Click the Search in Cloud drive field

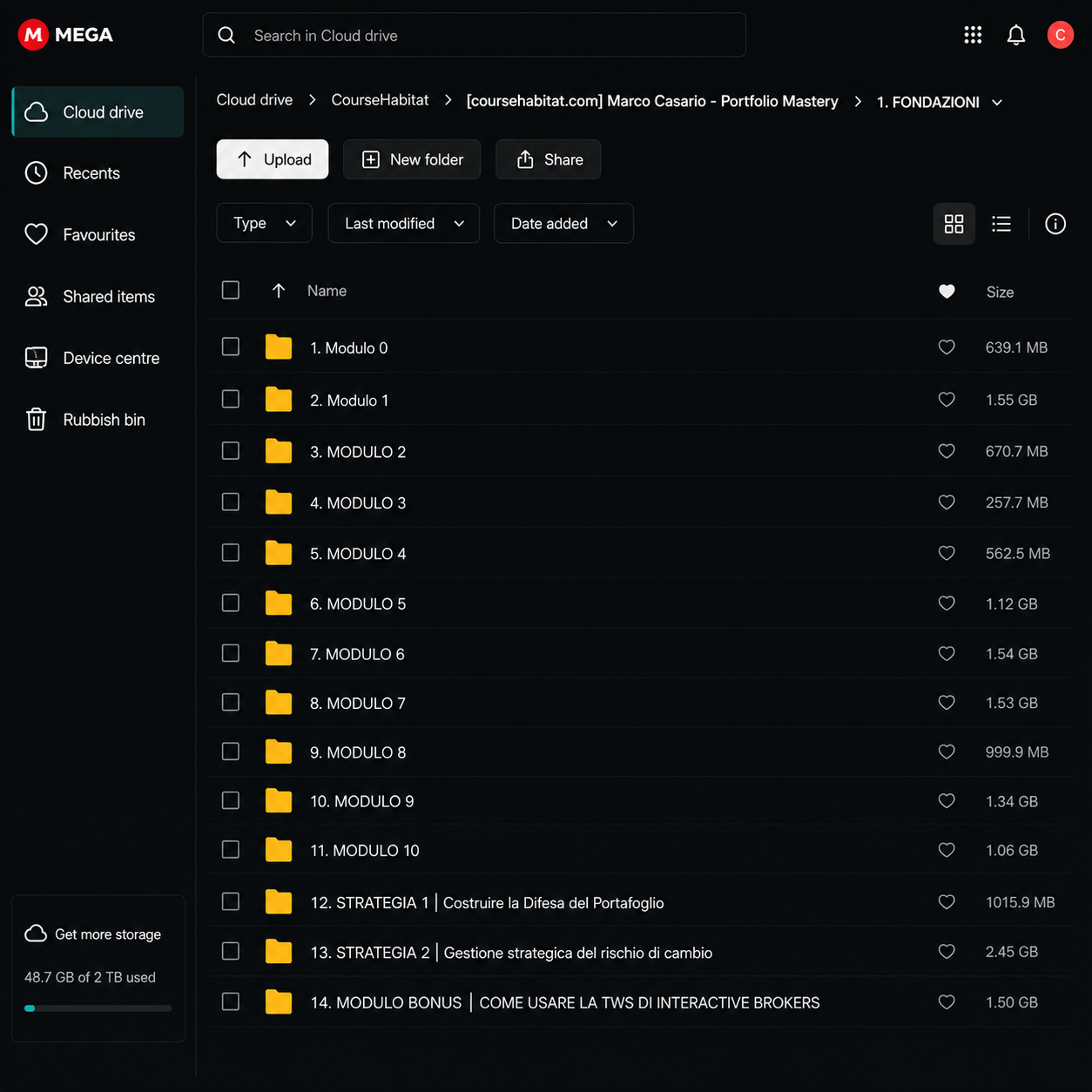475,35
